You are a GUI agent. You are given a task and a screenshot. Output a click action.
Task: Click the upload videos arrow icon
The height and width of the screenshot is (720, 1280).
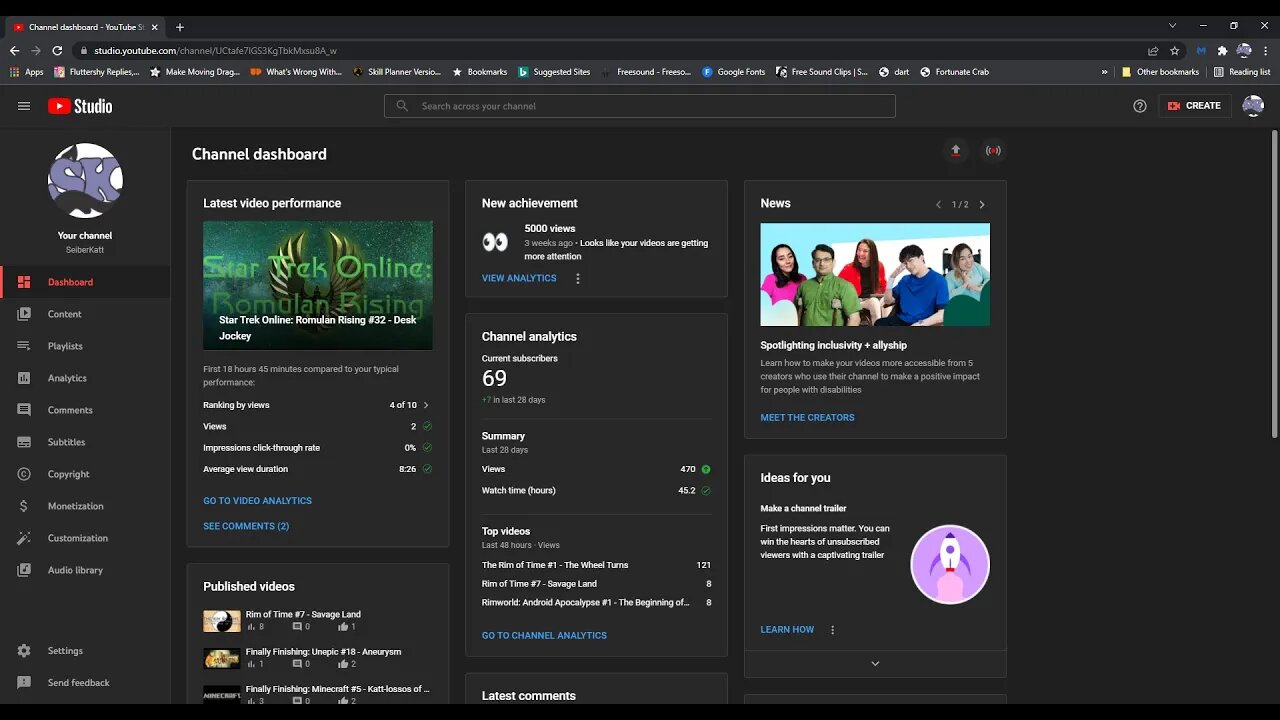tap(955, 151)
